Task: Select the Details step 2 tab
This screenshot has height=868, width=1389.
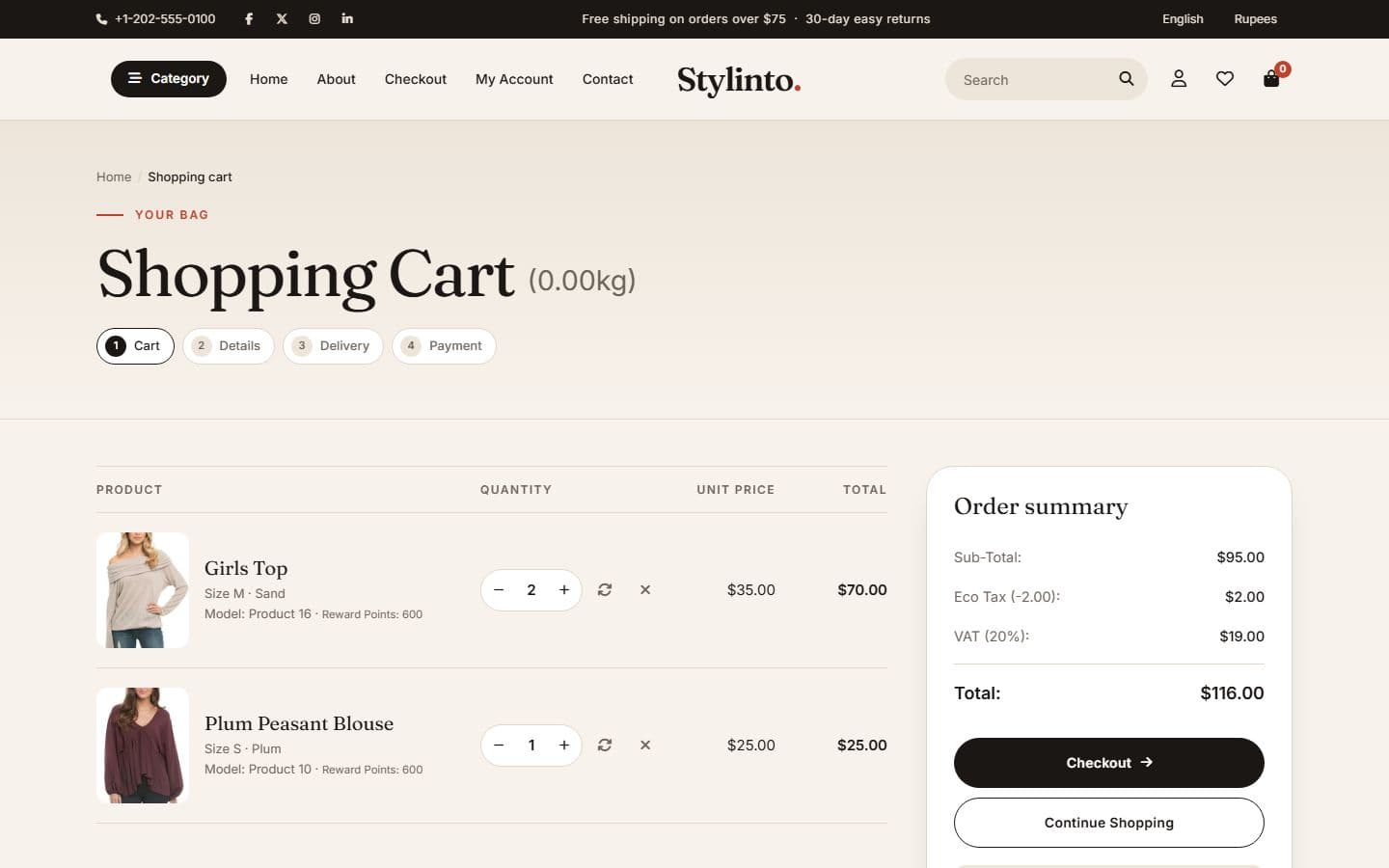Action: click(x=229, y=346)
